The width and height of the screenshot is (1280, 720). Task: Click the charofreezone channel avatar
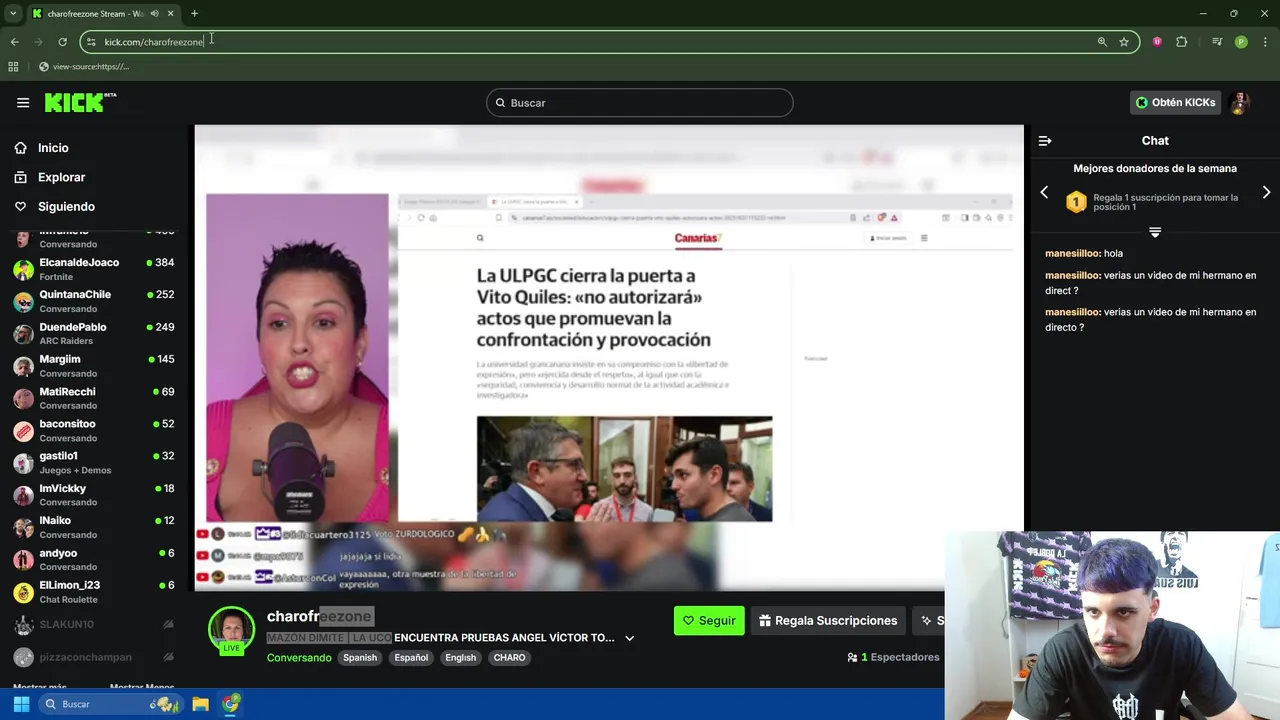[x=231, y=630]
